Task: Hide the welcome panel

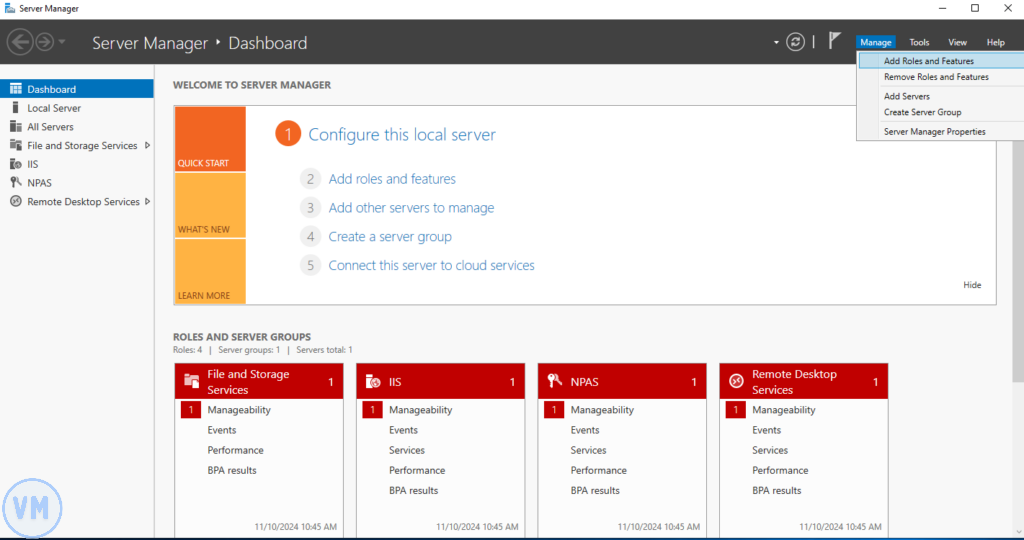Action: pos(972,285)
